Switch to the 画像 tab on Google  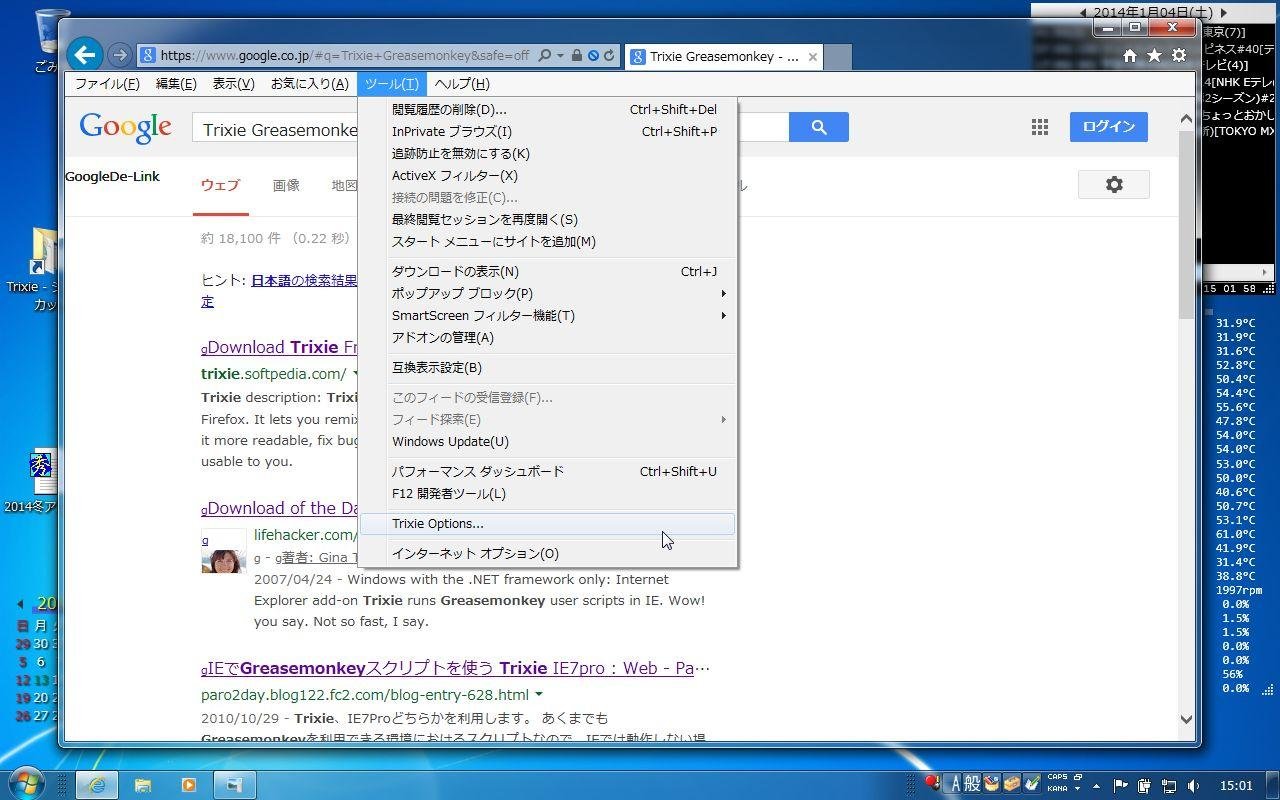tap(287, 185)
